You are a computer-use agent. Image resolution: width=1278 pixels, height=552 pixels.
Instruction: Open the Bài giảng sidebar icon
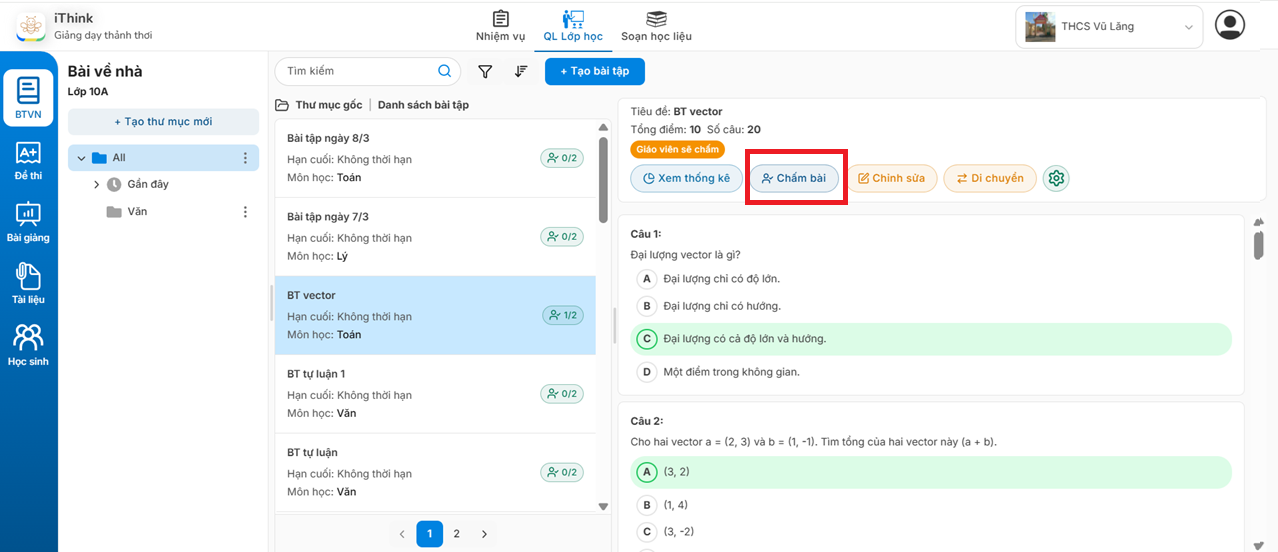28,222
